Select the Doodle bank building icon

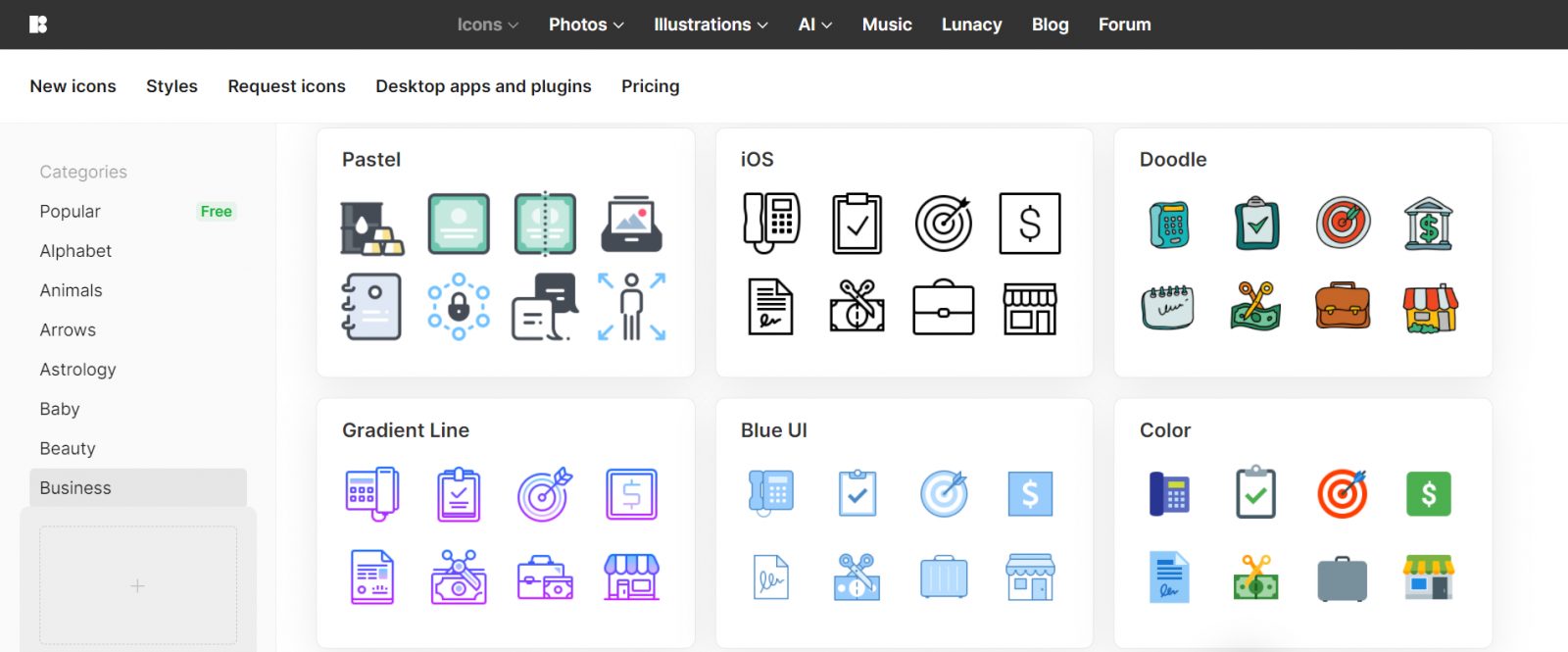(1428, 224)
